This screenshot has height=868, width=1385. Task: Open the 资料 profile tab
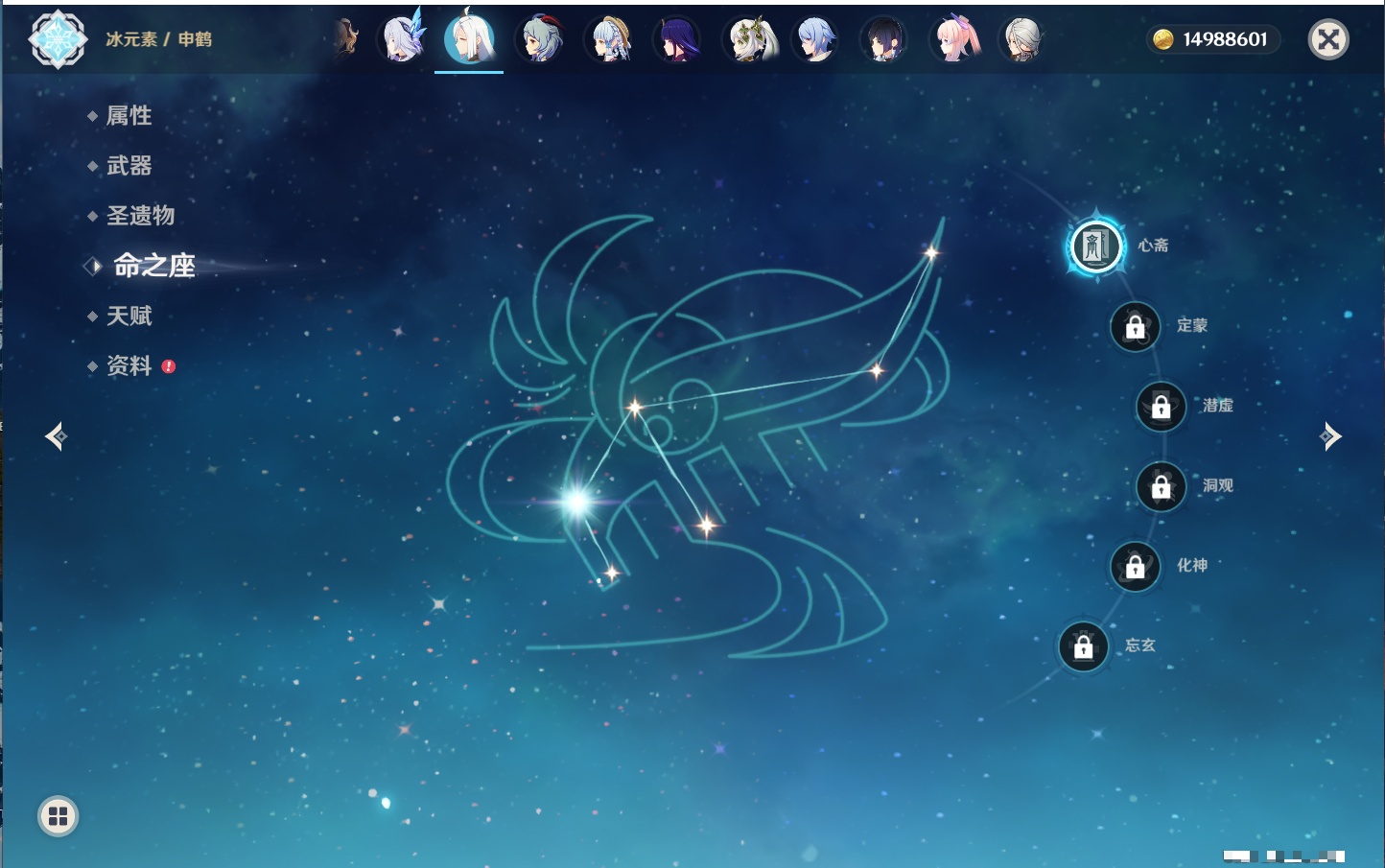click(129, 365)
